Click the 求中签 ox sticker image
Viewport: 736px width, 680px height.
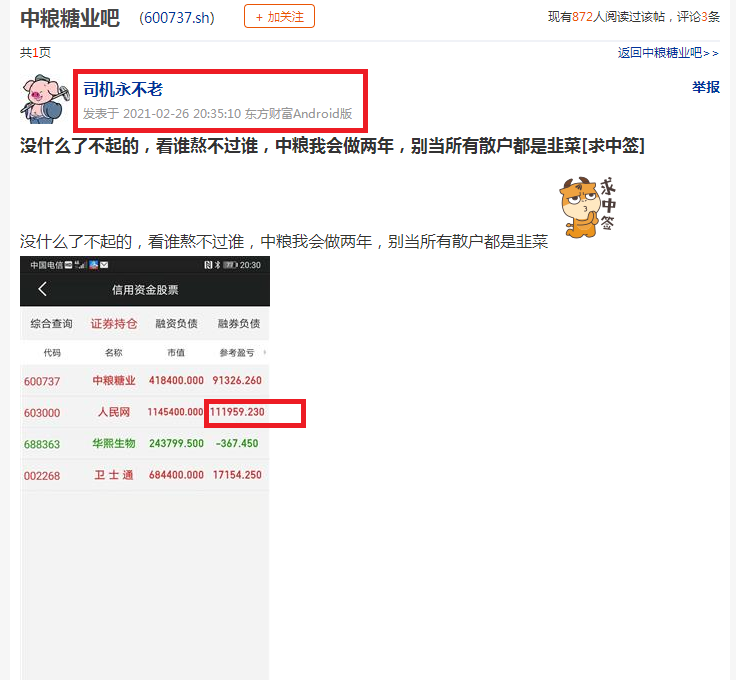(x=588, y=207)
